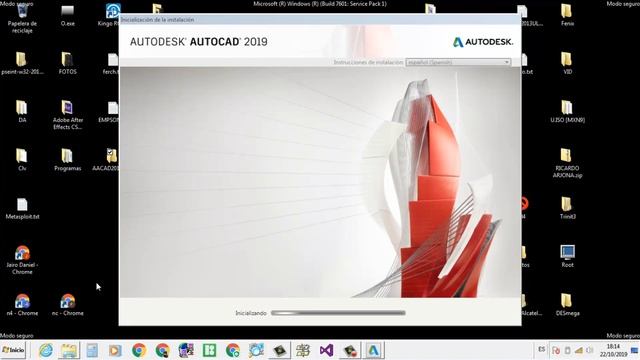Open the Papelera de reciclaje desktop icon

(22, 18)
